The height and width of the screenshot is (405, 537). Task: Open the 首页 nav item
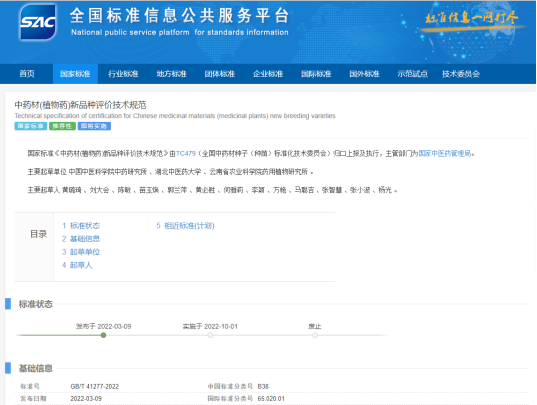click(x=27, y=74)
